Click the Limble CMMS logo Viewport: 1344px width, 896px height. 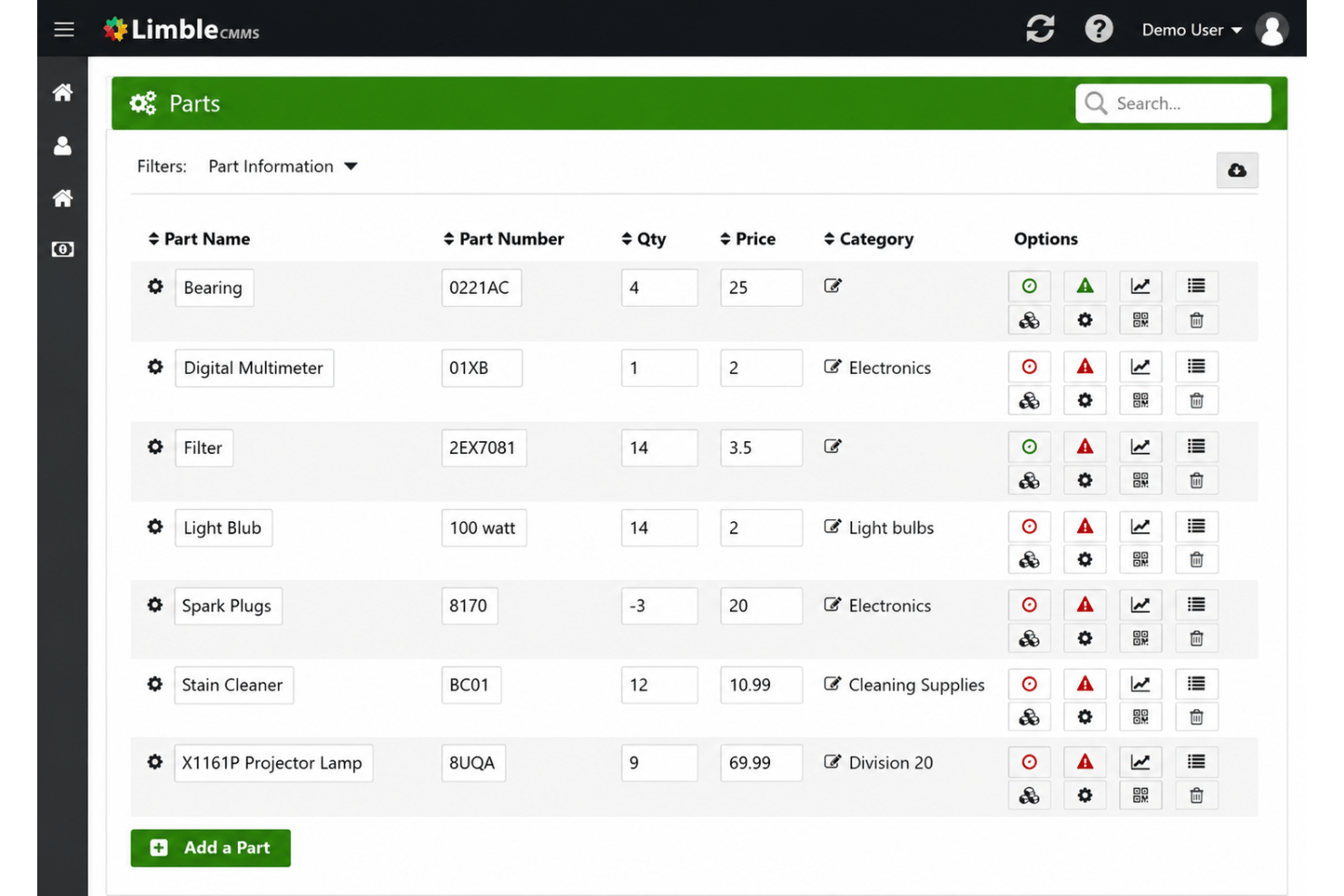pyautogui.click(x=182, y=30)
